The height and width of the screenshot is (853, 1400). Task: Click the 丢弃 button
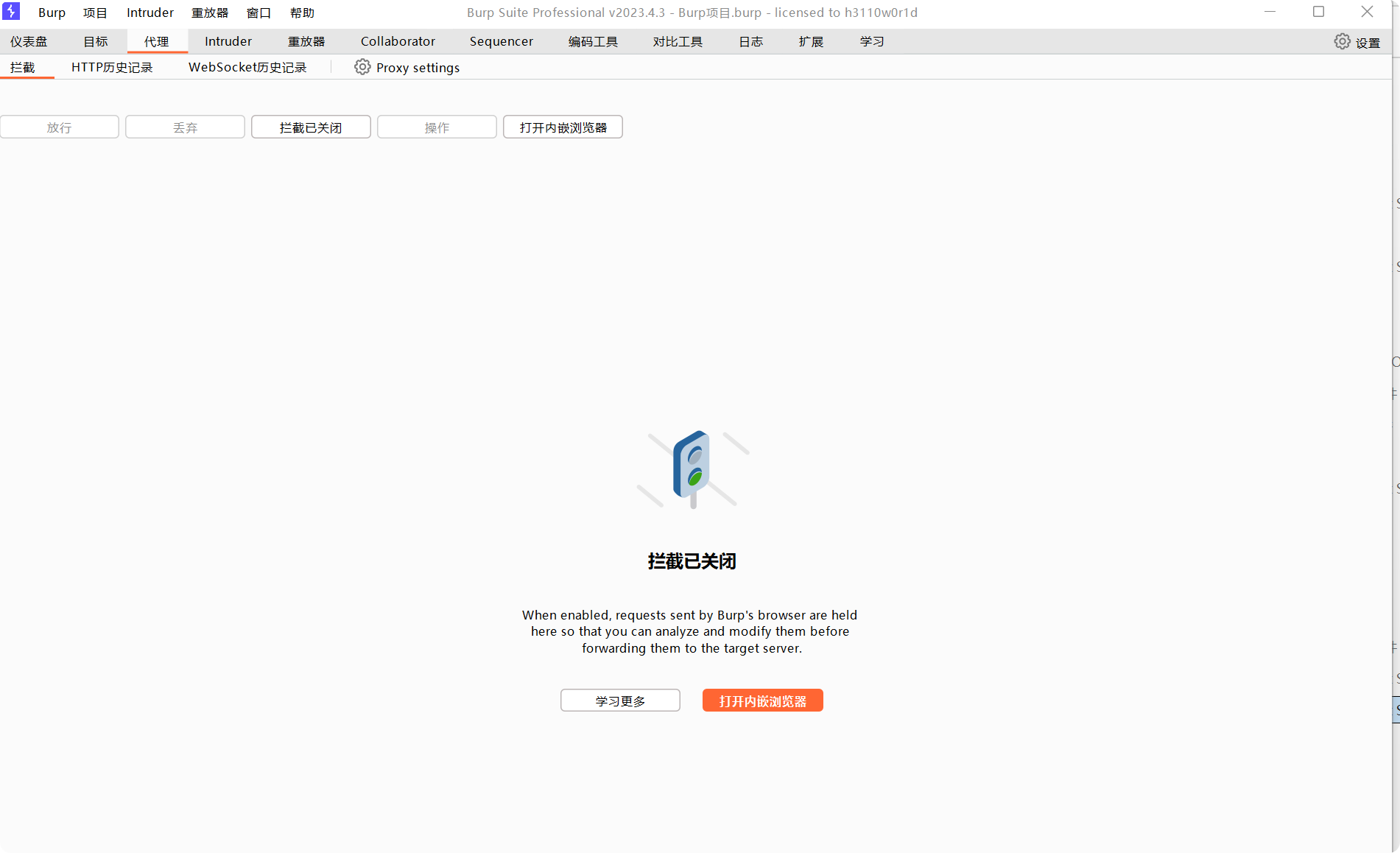pyautogui.click(x=185, y=127)
